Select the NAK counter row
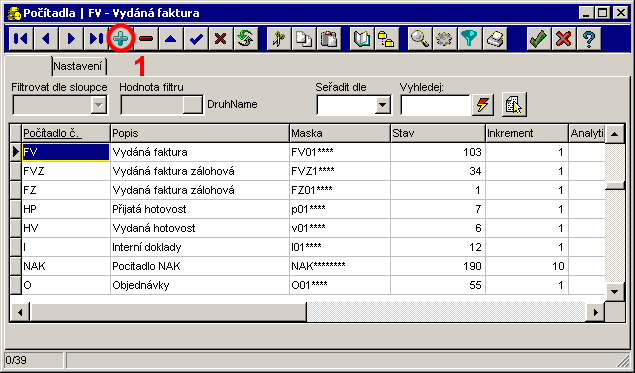The height and width of the screenshot is (373, 635). pos(307,266)
